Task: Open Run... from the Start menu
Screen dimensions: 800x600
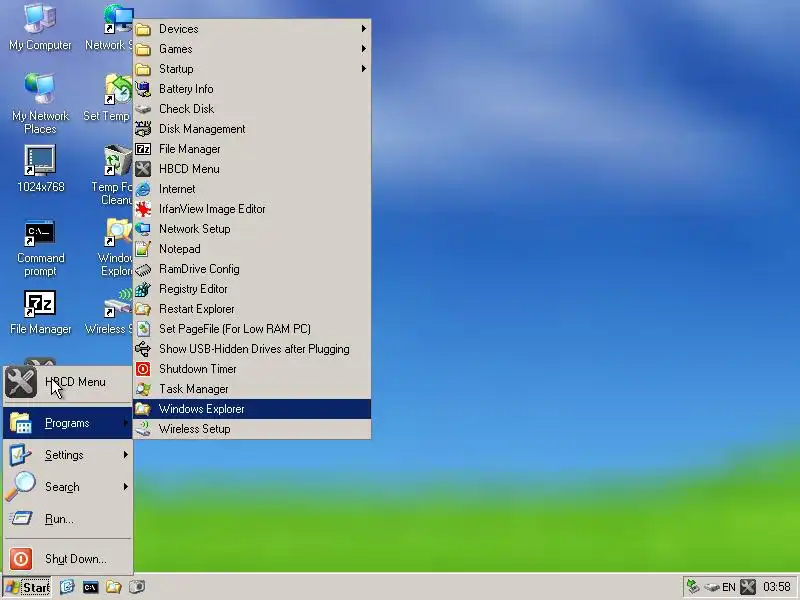Action: coord(68,519)
